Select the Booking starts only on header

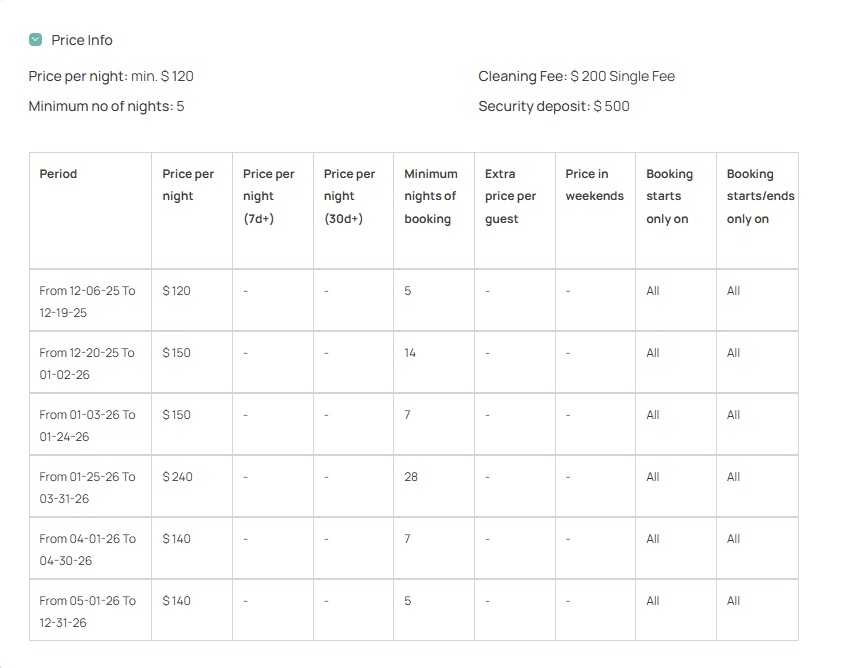(669, 196)
